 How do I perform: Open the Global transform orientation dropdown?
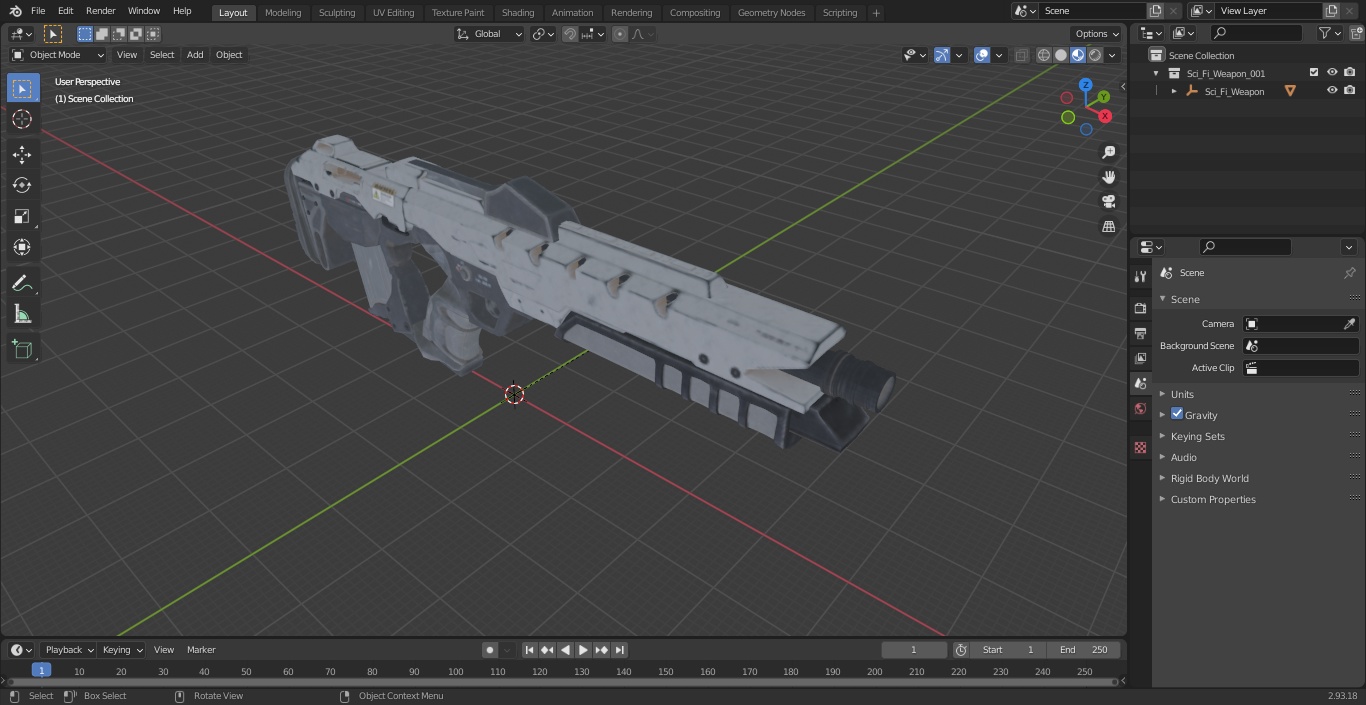[x=489, y=34]
